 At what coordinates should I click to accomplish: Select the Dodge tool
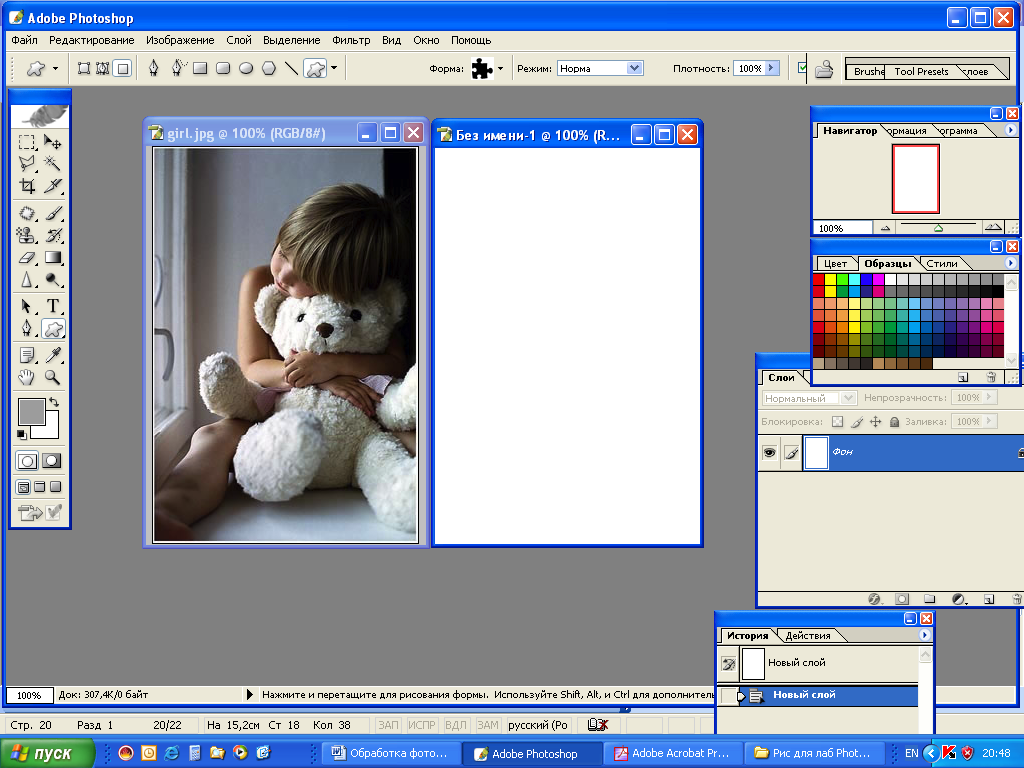pyautogui.click(x=52, y=280)
